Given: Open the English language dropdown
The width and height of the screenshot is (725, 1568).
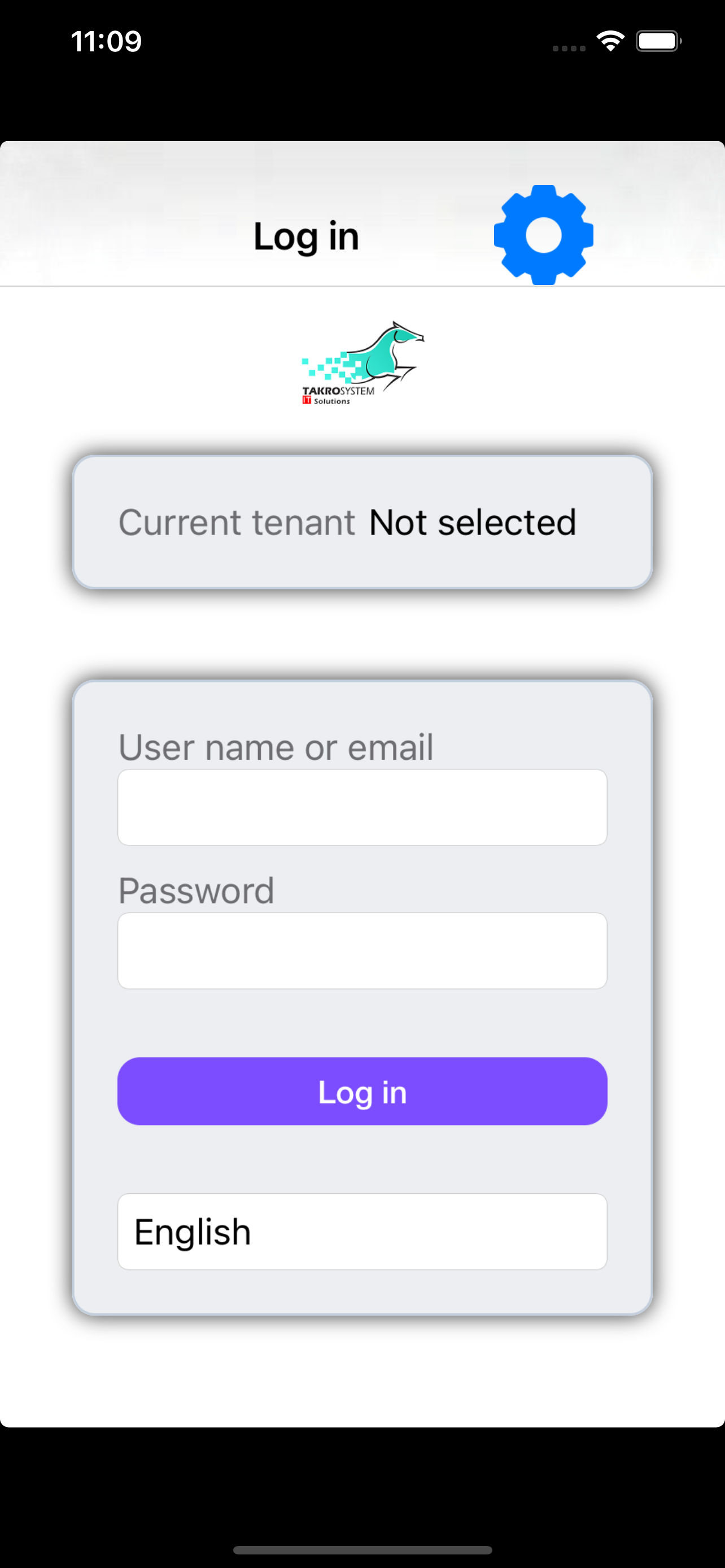Looking at the screenshot, I should [363, 1232].
